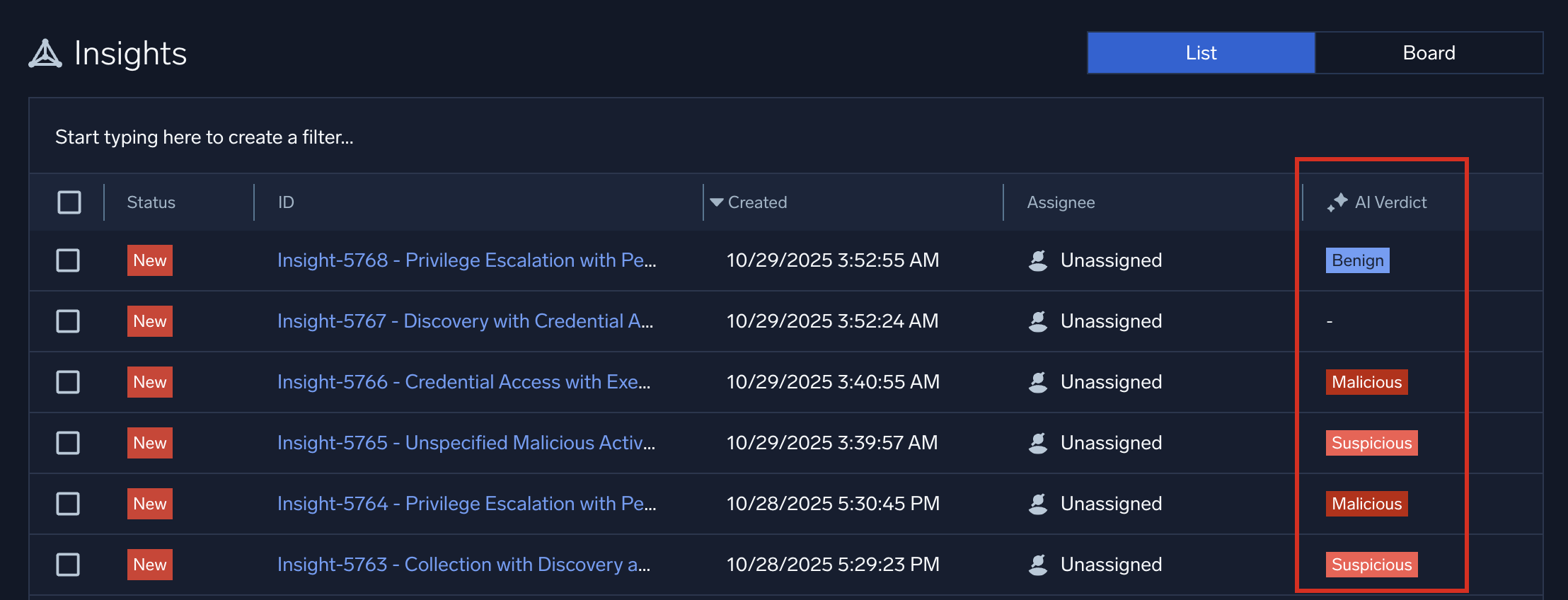The image size is (1568, 600).
Task: Click the assignee avatar icon for Insight-5763
Action: coord(1038,565)
